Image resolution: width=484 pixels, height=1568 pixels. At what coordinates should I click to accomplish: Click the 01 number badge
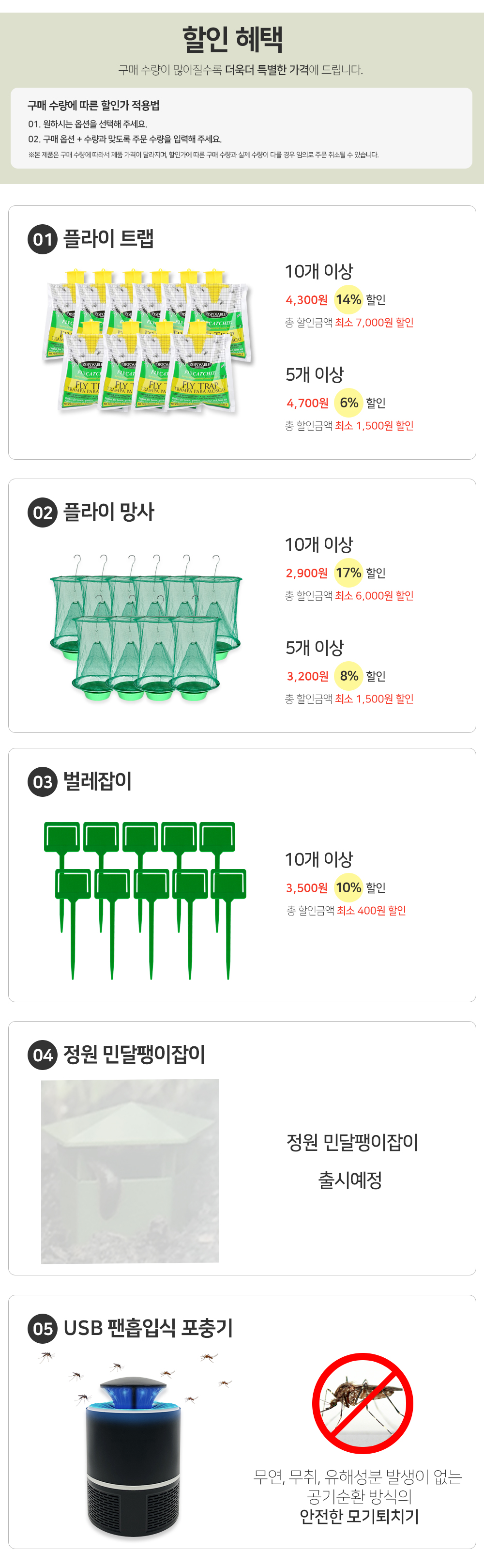43,239
